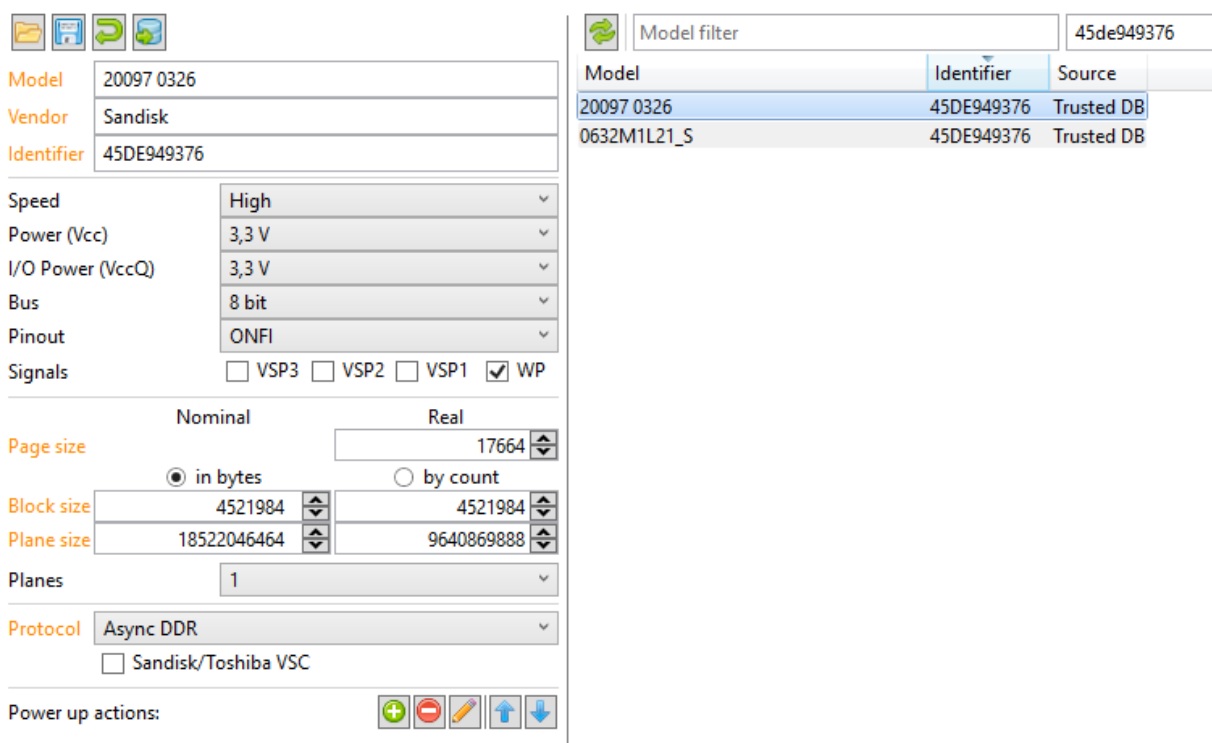Image resolution: width=1212 pixels, height=743 pixels.
Task: Click the real Plane size spinner arrows
Action: 543,540
